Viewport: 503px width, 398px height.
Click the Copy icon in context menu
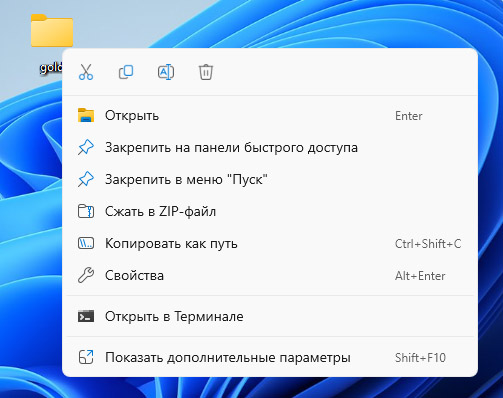pos(126,72)
